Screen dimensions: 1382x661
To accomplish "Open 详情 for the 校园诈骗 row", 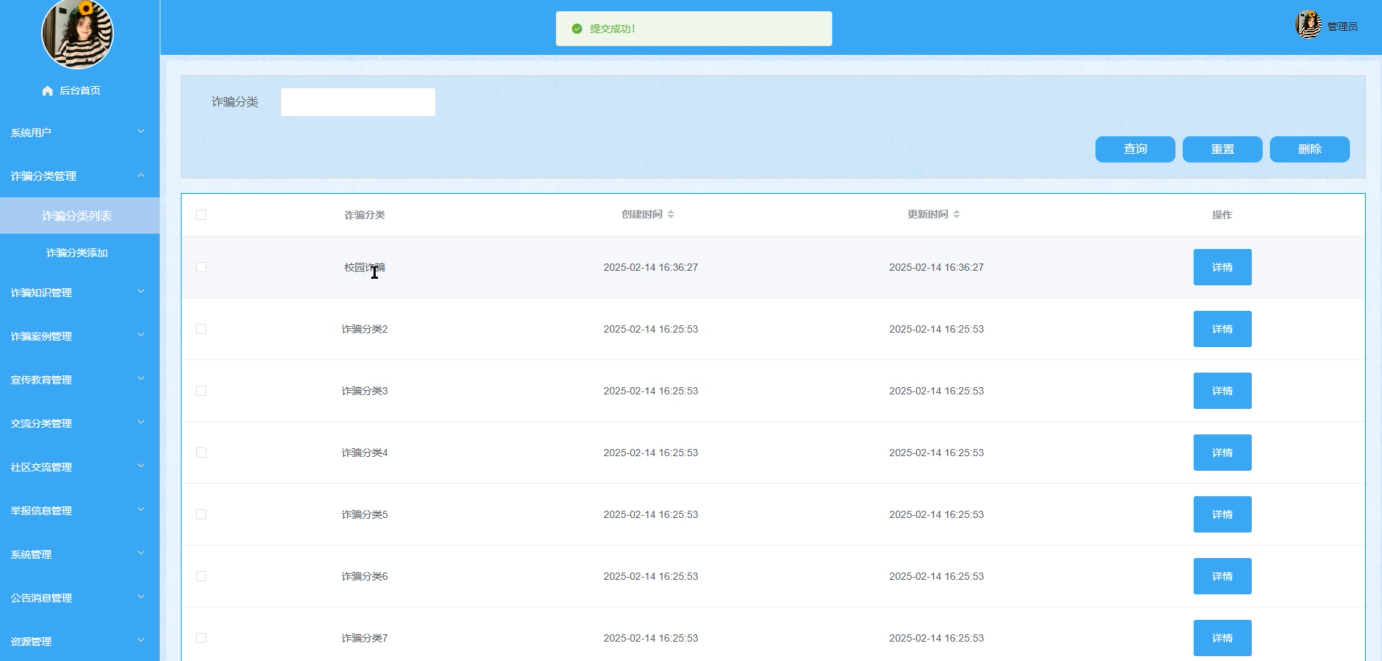I will [x=1222, y=267].
